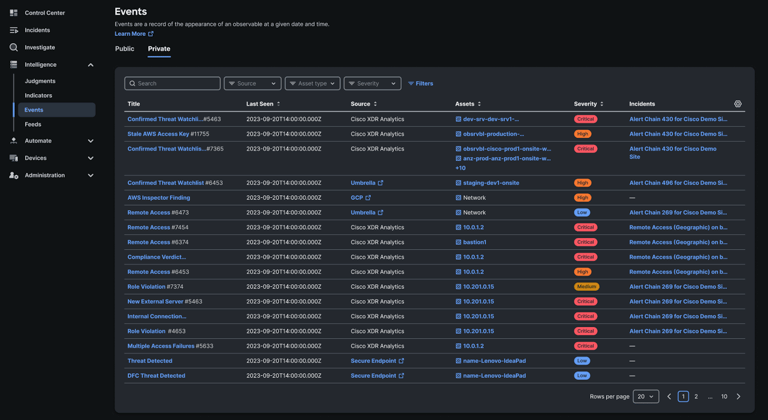768x420 pixels.
Task: Open the Asset type filter dropdown
Action: point(312,83)
